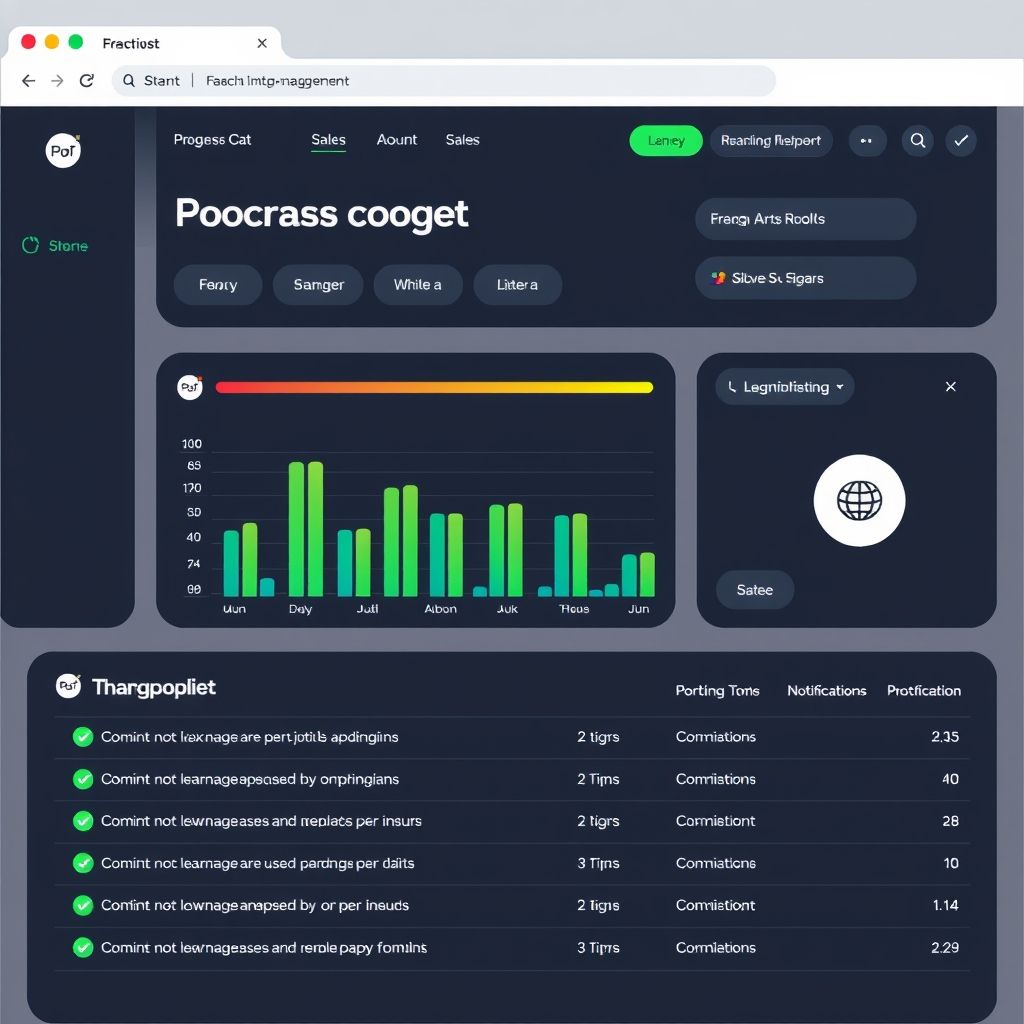Click the macOS yellow minimize dot
The height and width of the screenshot is (1024, 1024).
[x=52, y=42]
